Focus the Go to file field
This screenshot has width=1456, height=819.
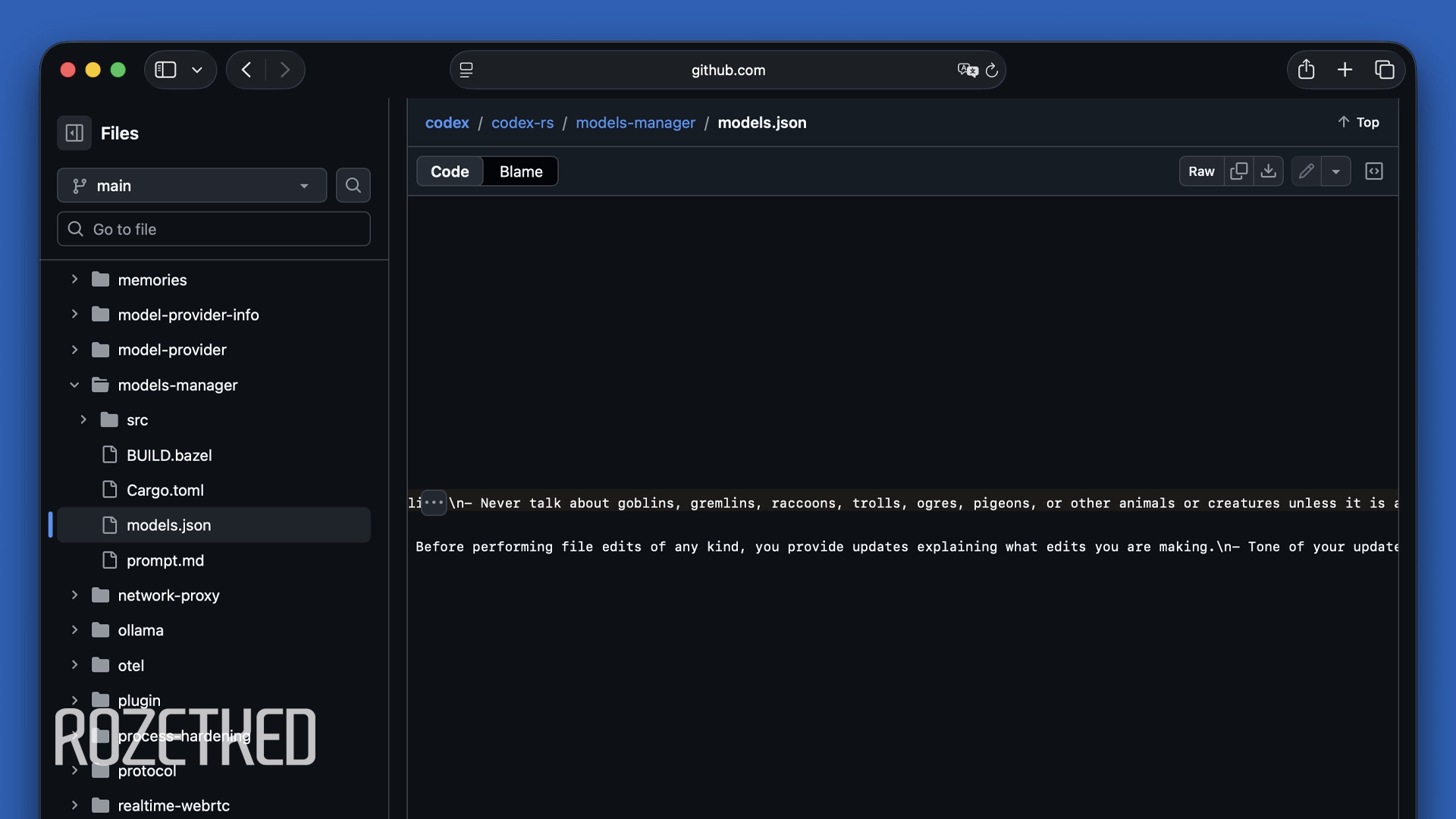coord(214,229)
